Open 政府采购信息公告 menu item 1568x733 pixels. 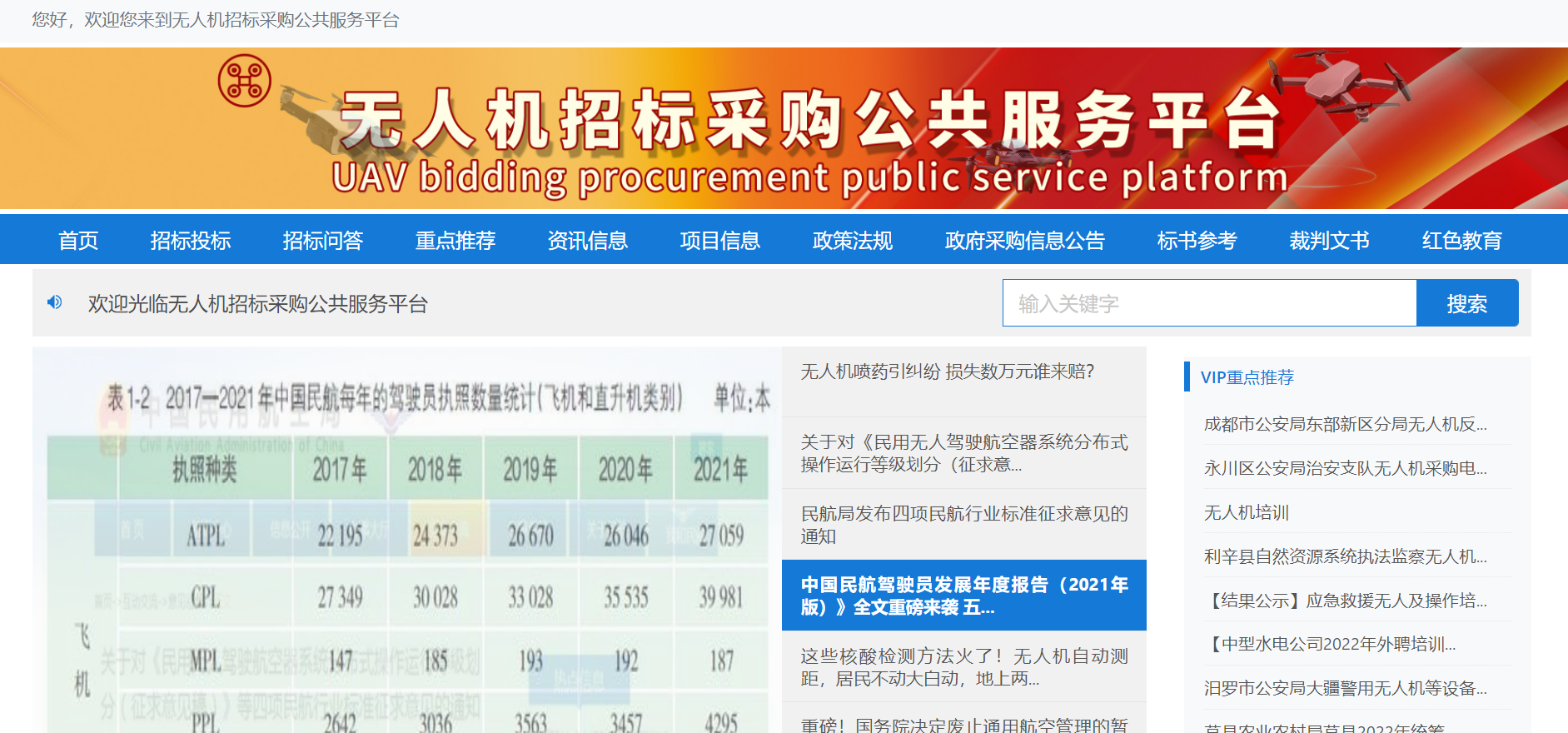tap(1024, 241)
